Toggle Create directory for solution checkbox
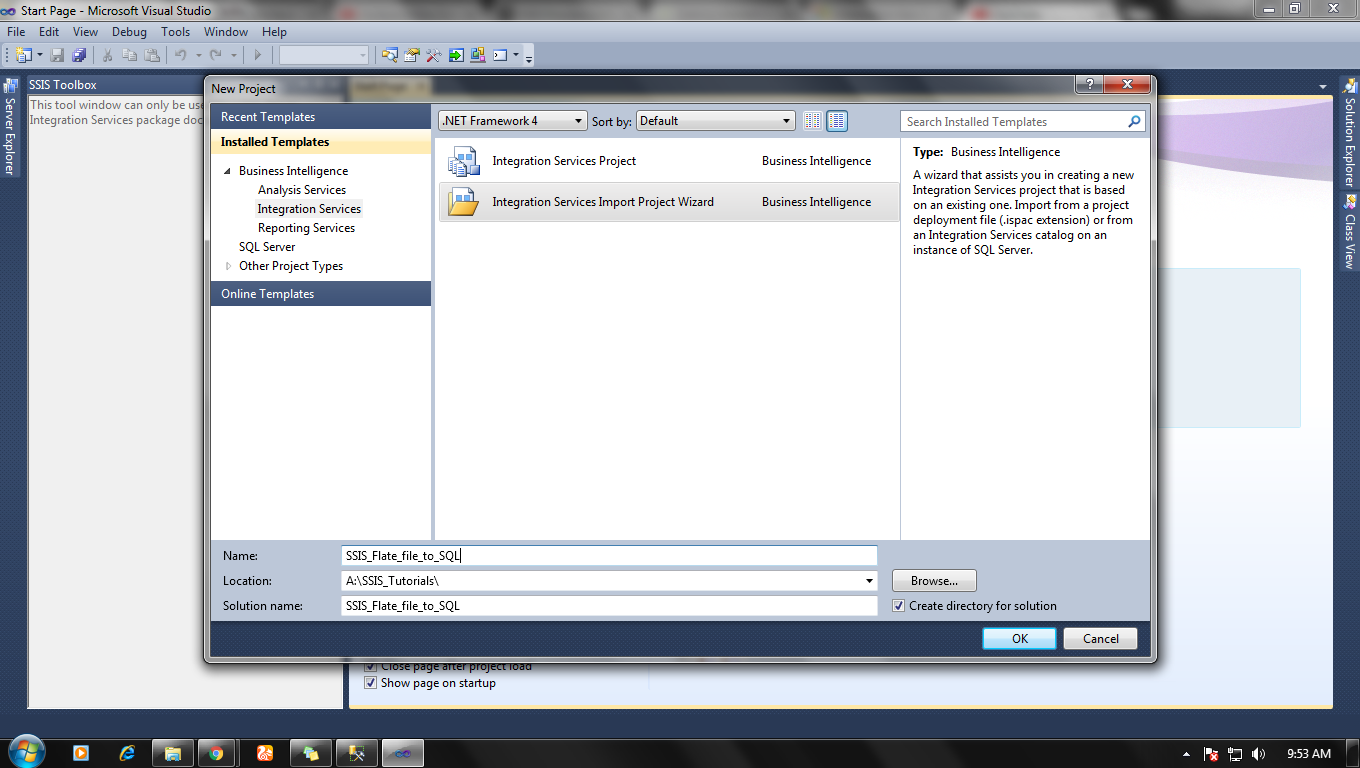 [x=899, y=606]
